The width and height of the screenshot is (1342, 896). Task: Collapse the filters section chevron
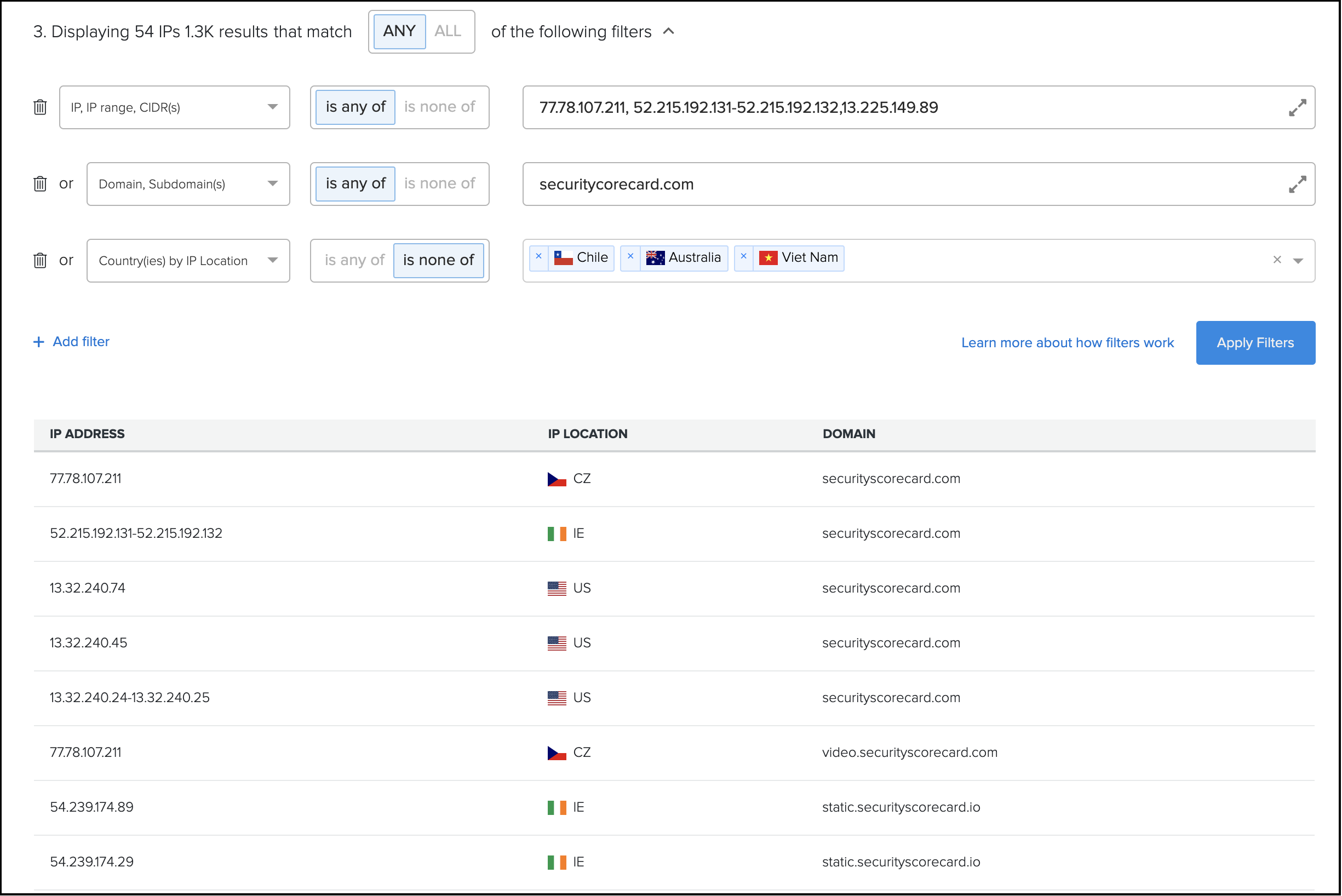[x=669, y=31]
